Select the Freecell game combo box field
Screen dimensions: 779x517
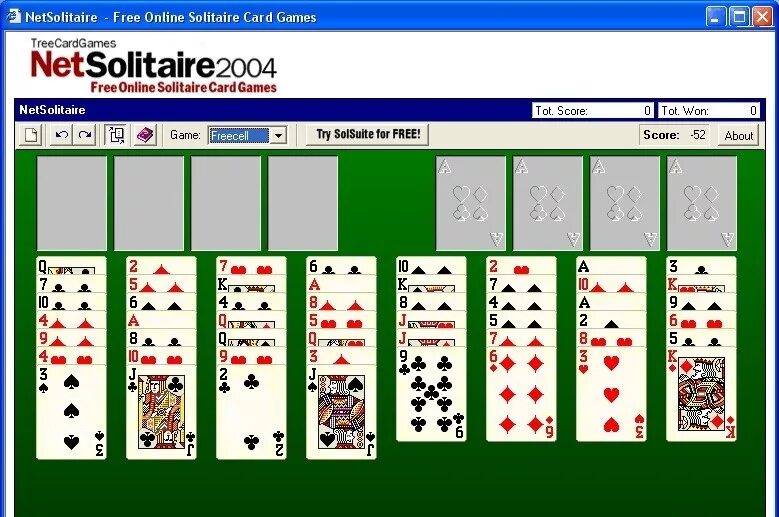coord(247,135)
